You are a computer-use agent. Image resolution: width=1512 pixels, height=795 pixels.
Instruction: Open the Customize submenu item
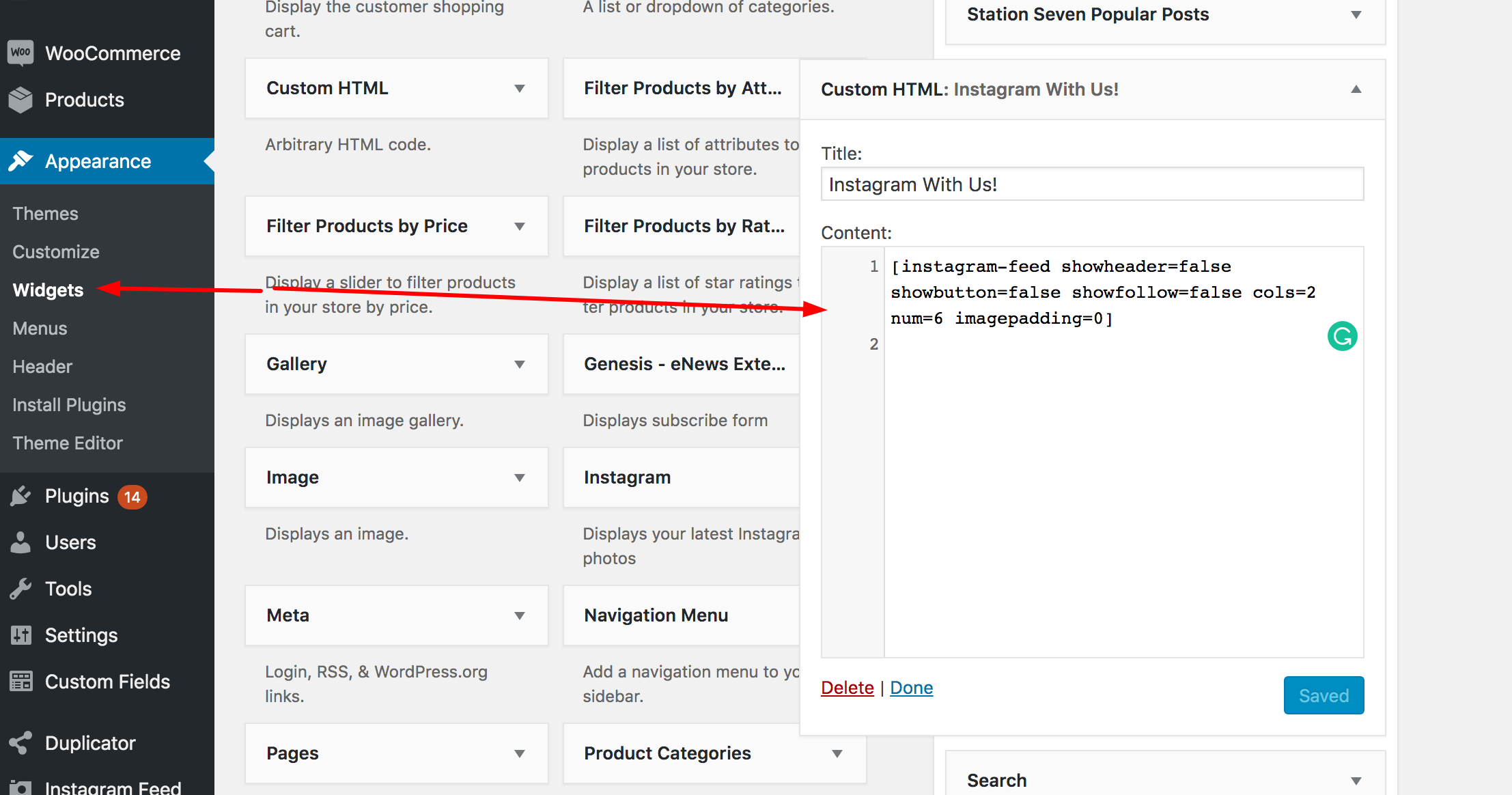pos(56,252)
